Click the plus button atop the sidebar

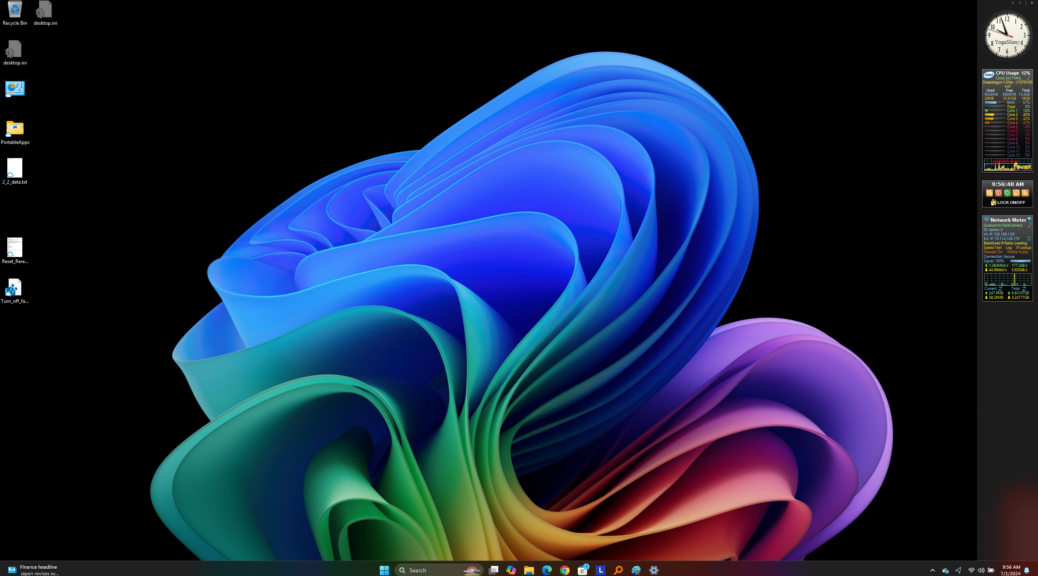(x=1031, y=3)
